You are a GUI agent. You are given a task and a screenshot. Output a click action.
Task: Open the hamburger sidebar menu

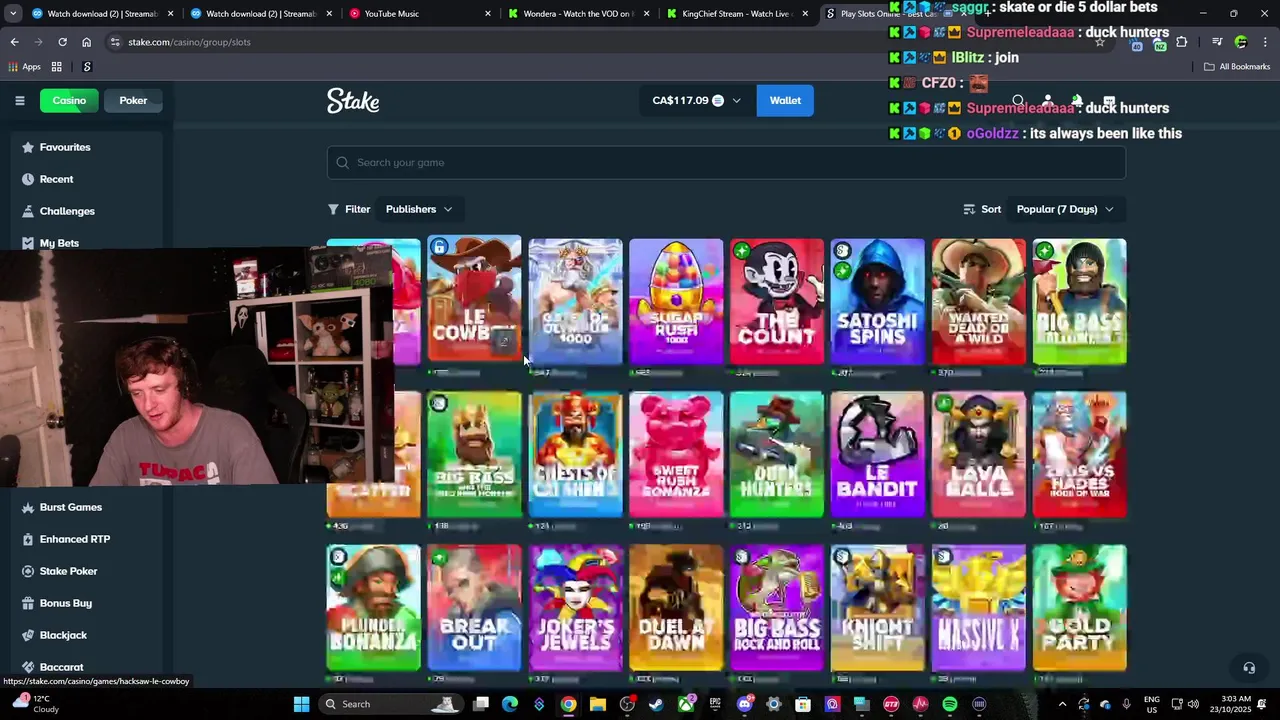19,100
